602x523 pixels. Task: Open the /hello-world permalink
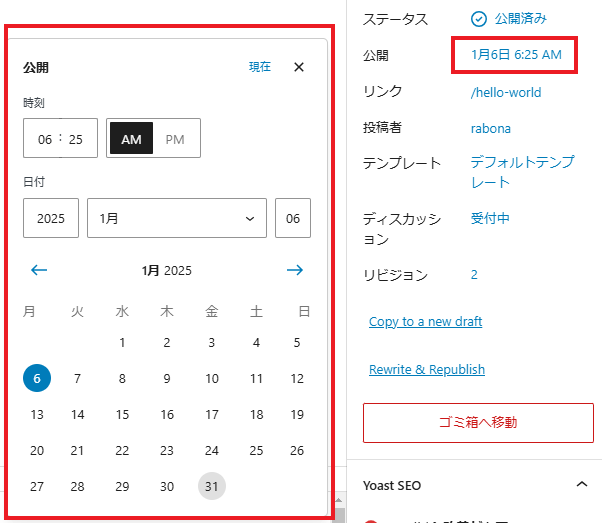click(505, 92)
